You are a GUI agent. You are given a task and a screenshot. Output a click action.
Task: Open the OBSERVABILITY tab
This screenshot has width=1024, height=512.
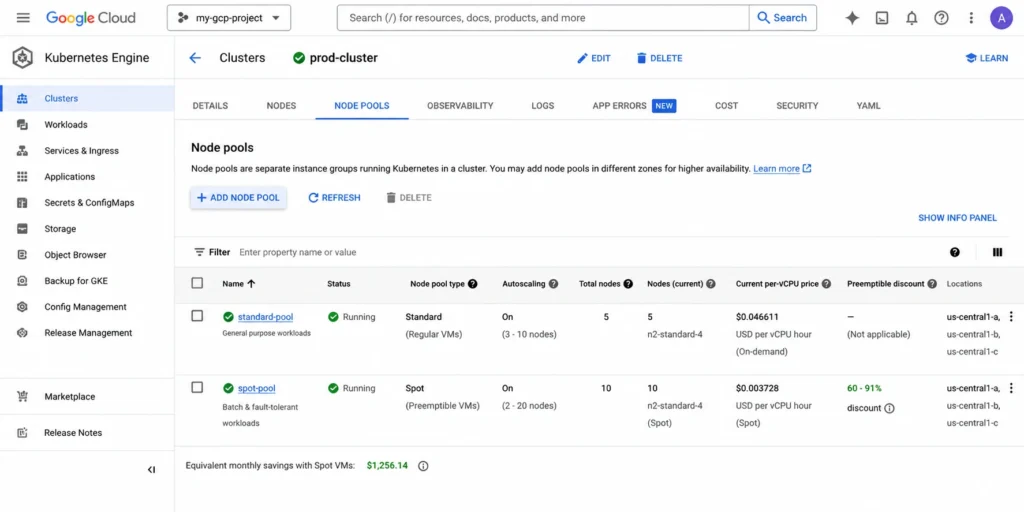(460, 106)
